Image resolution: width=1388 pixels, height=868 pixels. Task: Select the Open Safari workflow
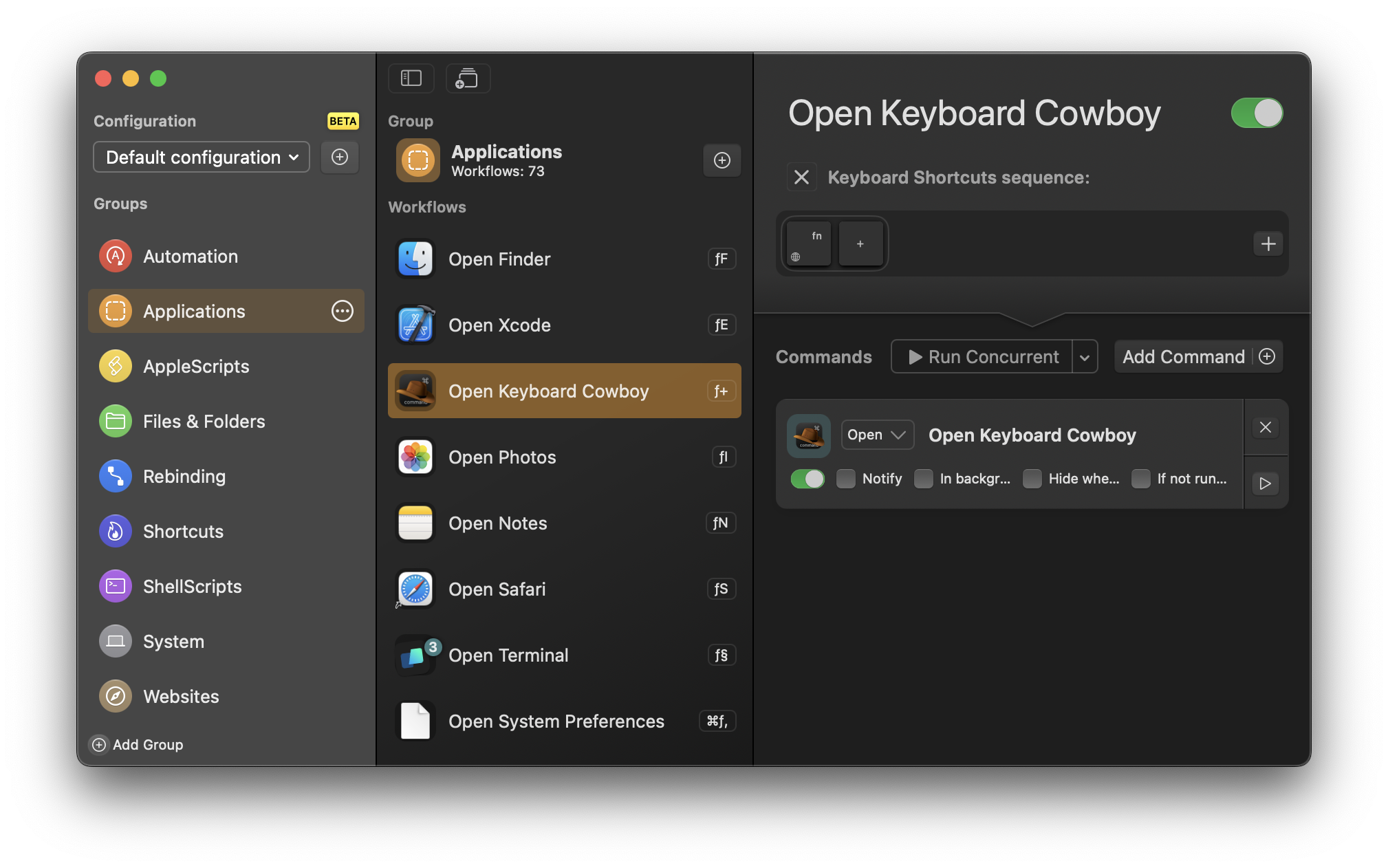[564, 589]
